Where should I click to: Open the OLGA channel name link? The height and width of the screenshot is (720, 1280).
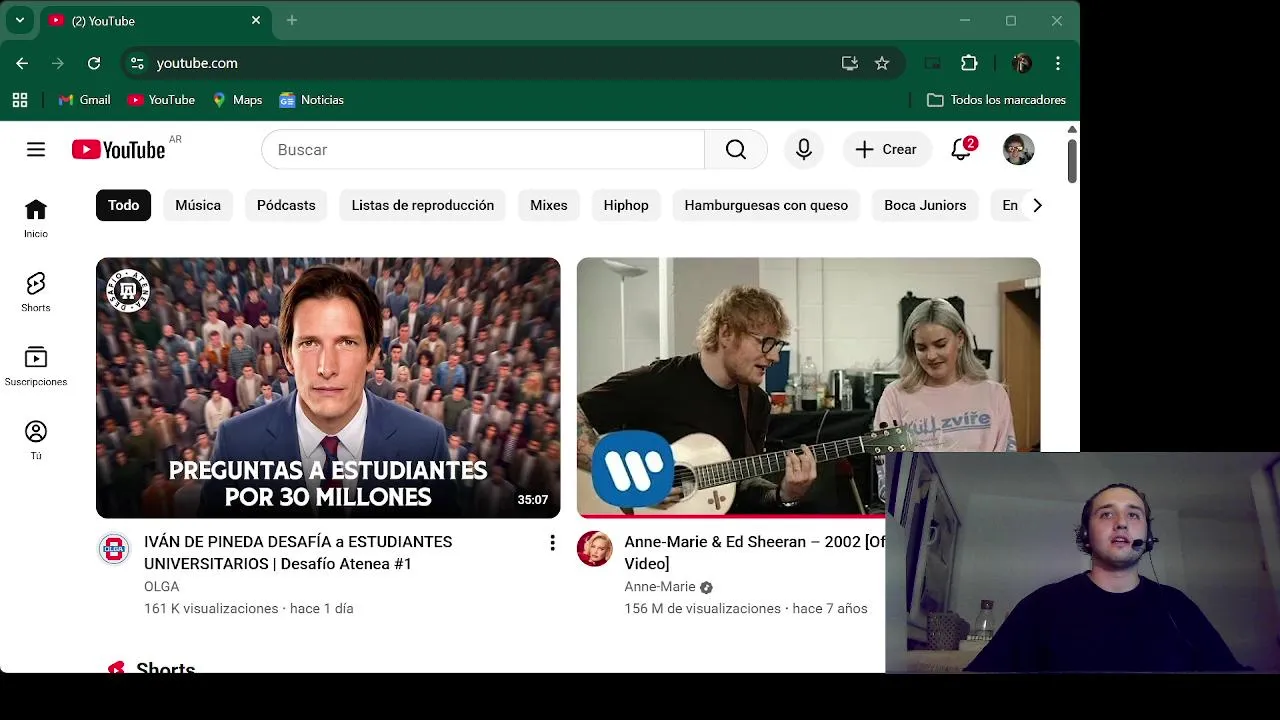tap(162, 587)
